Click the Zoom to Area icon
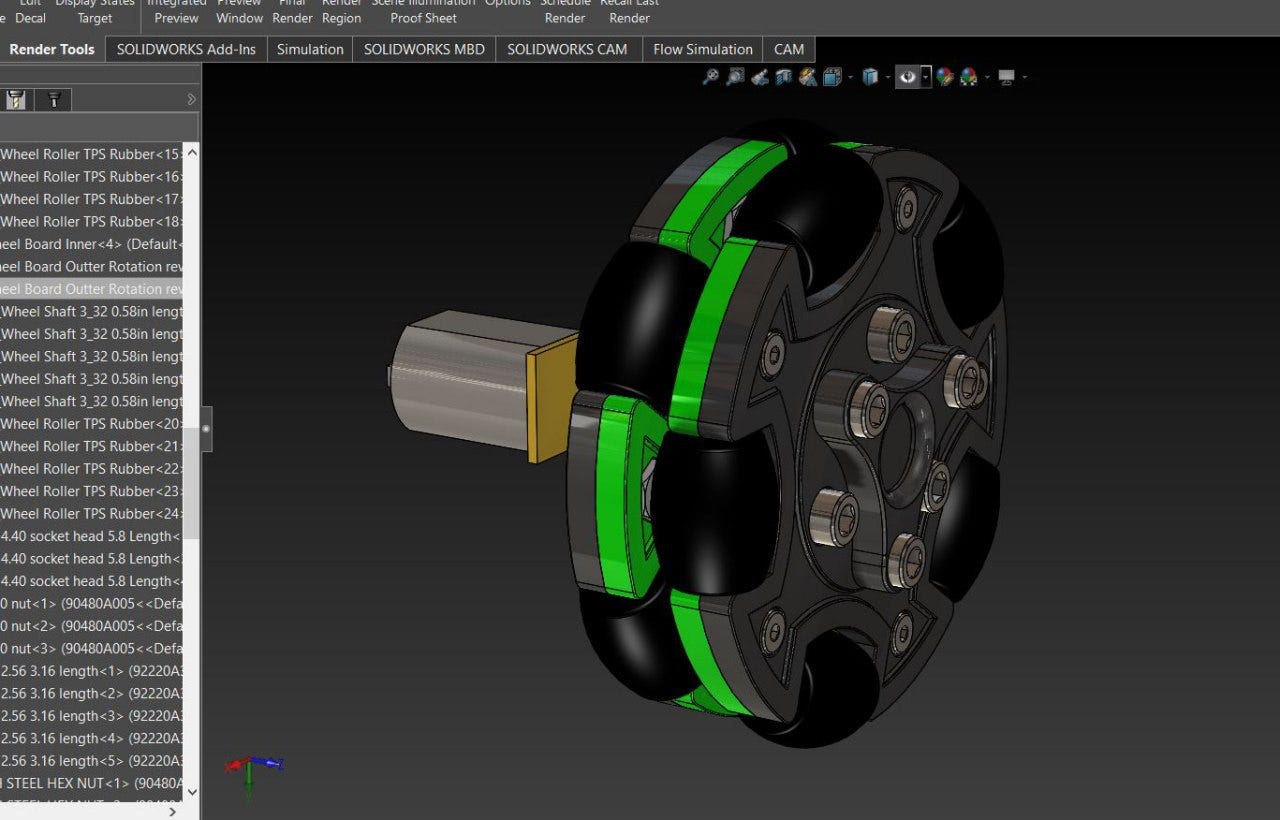Screen dimensions: 1280x820 pyautogui.click(x=735, y=77)
